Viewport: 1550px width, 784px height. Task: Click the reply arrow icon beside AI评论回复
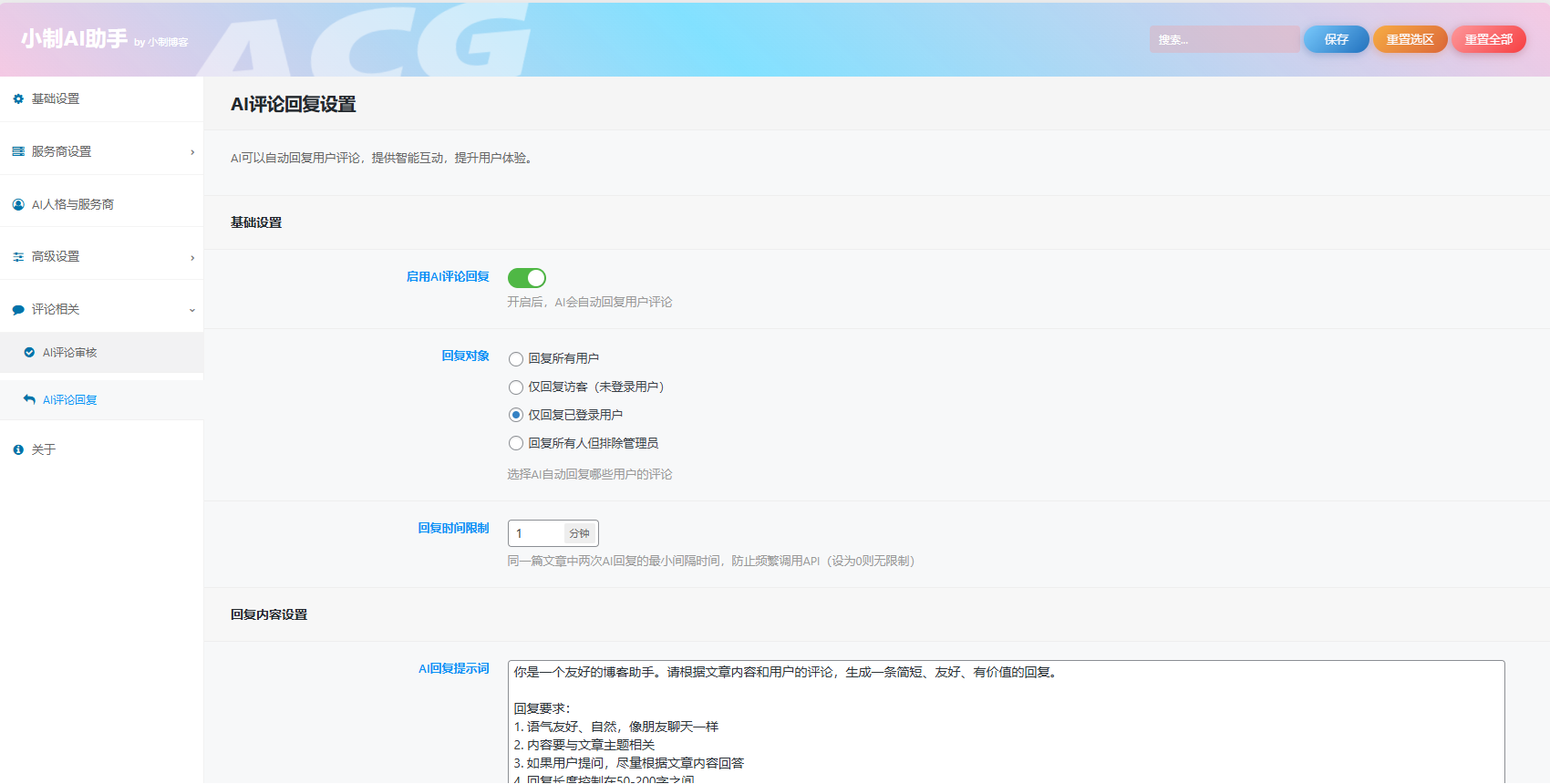click(29, 399)
